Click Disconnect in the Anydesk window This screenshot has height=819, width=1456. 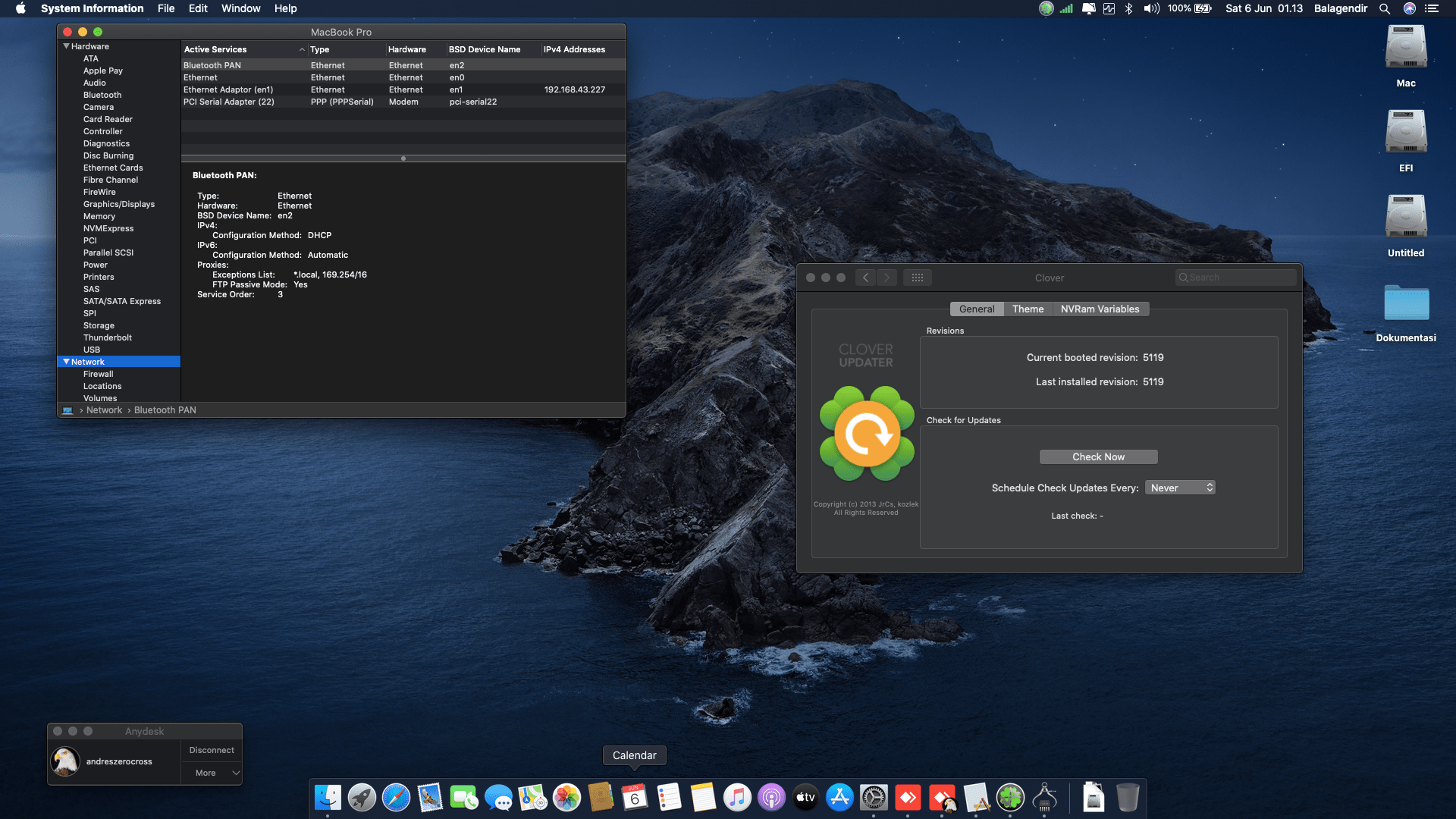coord(212,750)
